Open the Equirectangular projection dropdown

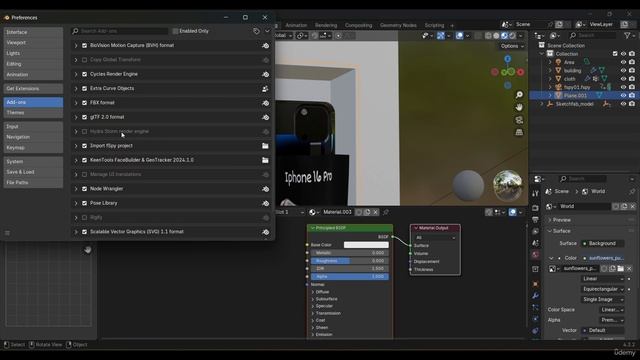(602, 289)
